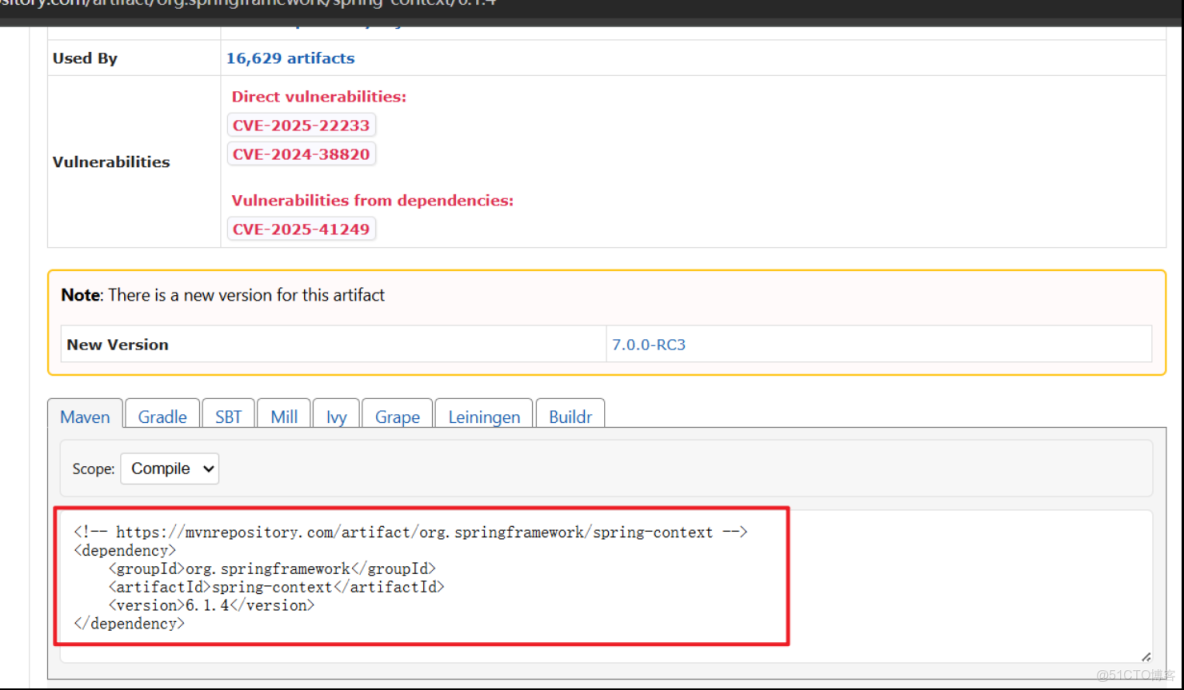
Task: Switch to the Ivy tab
Action: tap(336, 414)
